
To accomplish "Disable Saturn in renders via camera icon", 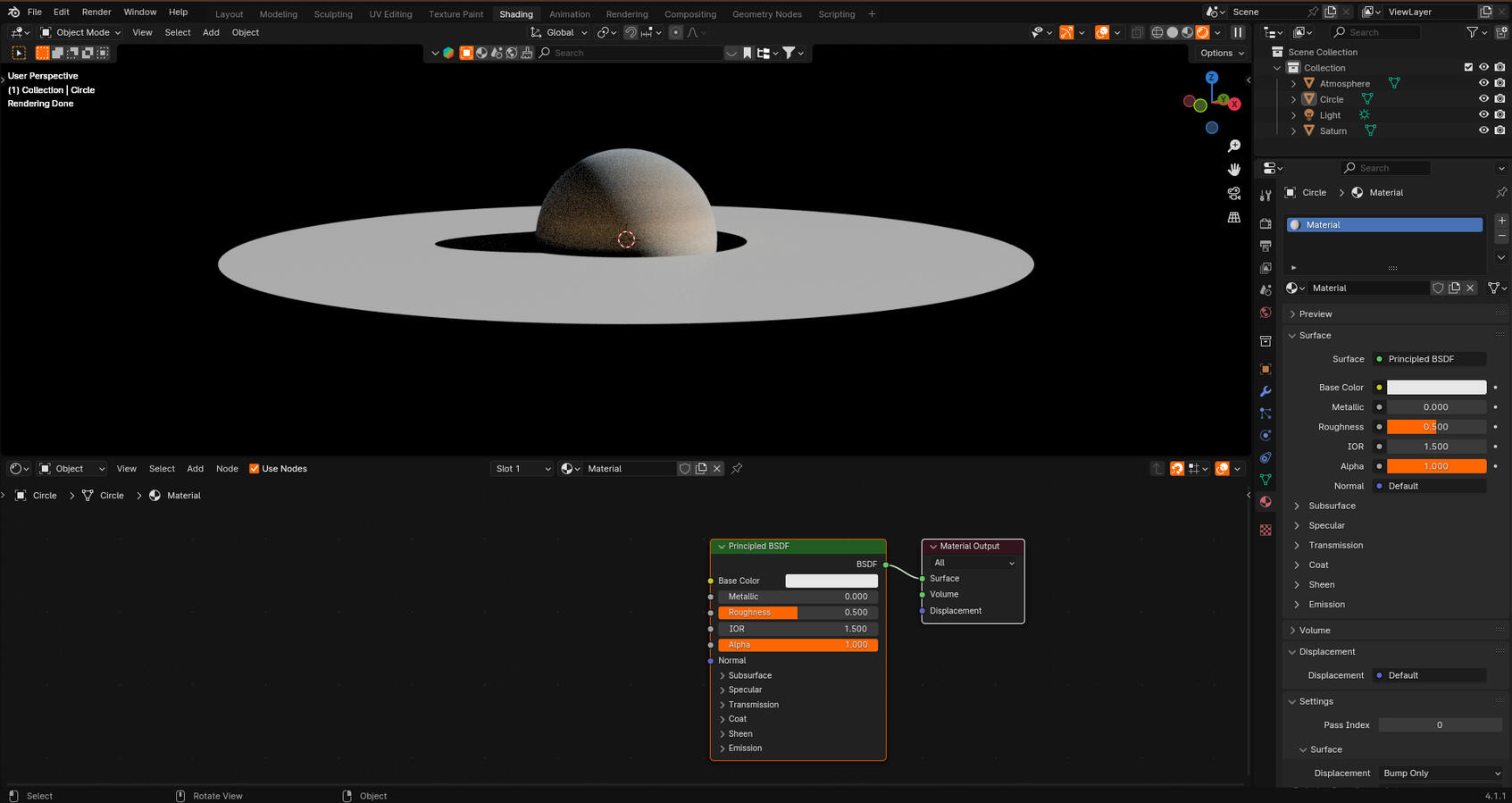I will pos(1499,130).
